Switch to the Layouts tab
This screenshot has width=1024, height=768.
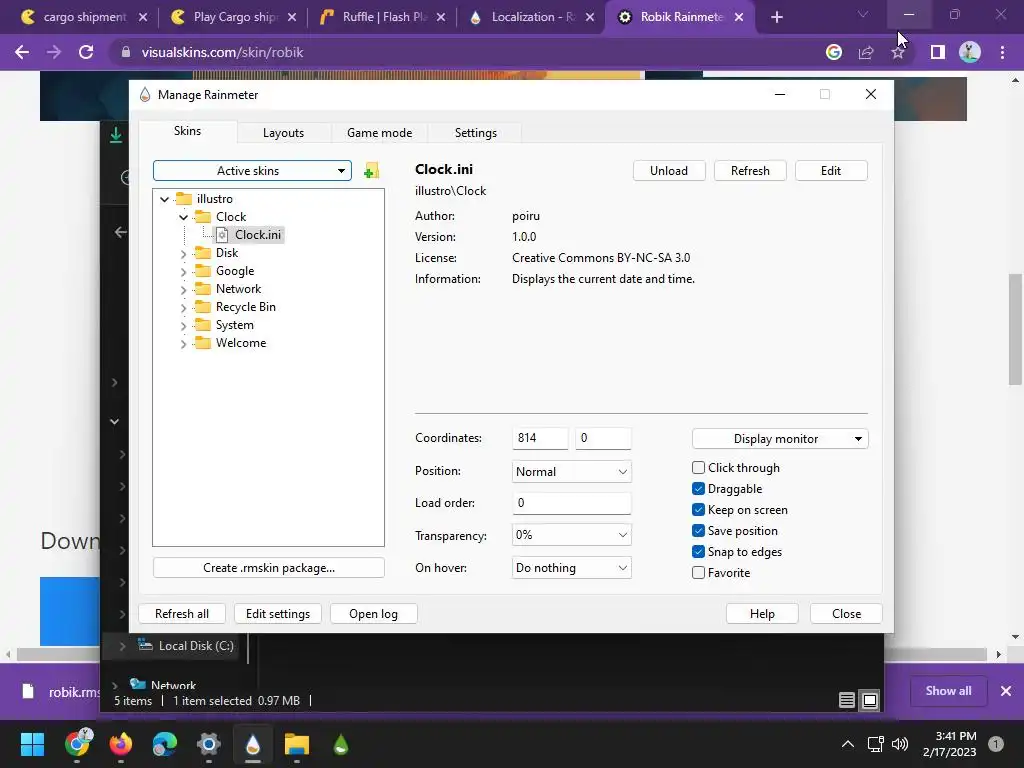(283, 133)
